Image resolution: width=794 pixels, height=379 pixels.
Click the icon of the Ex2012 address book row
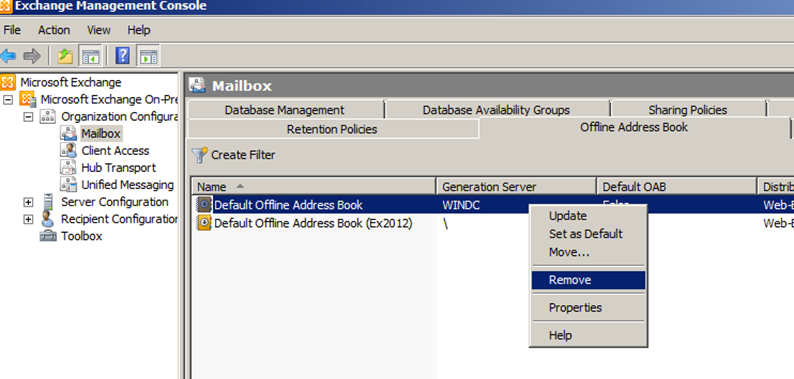[205, 223]
